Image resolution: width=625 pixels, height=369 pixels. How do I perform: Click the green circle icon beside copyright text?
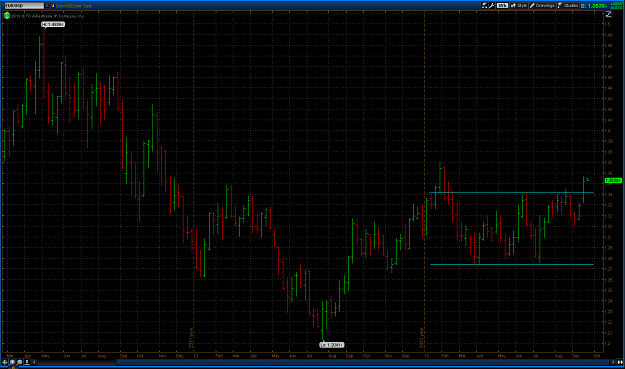[7, 16]
